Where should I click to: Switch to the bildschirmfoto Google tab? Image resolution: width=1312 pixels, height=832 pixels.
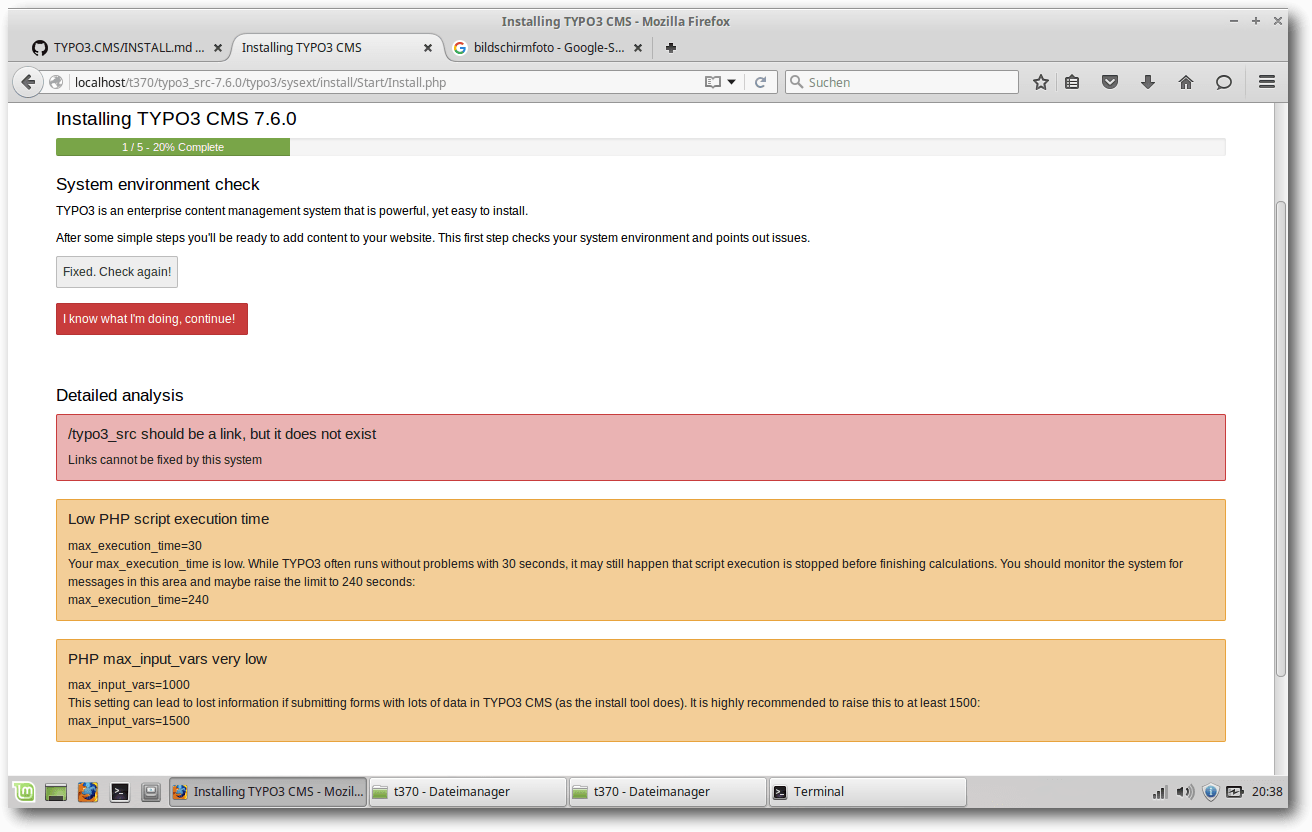[x=548, y=47]
